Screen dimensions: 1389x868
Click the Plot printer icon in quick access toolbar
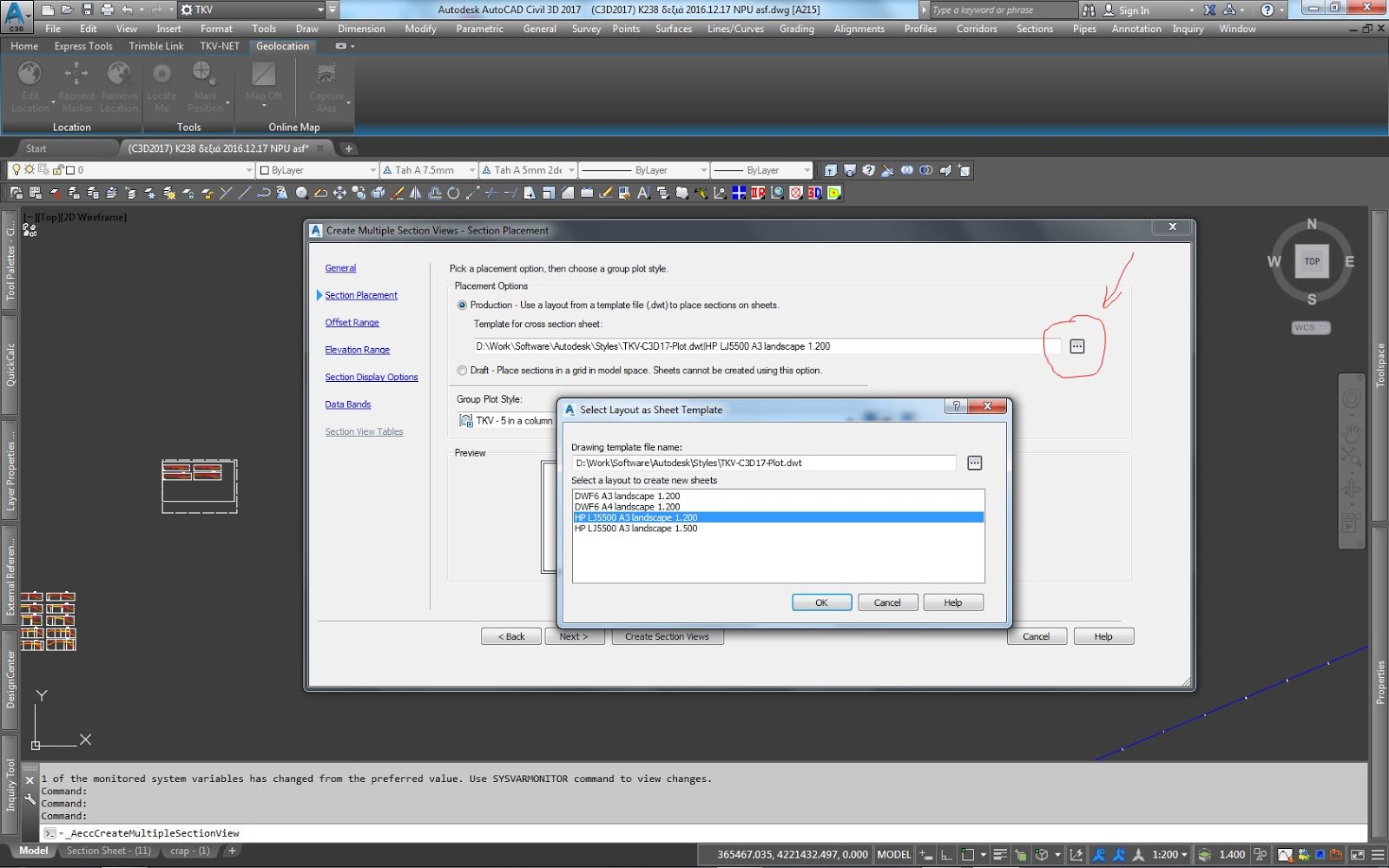pos(107,10)
